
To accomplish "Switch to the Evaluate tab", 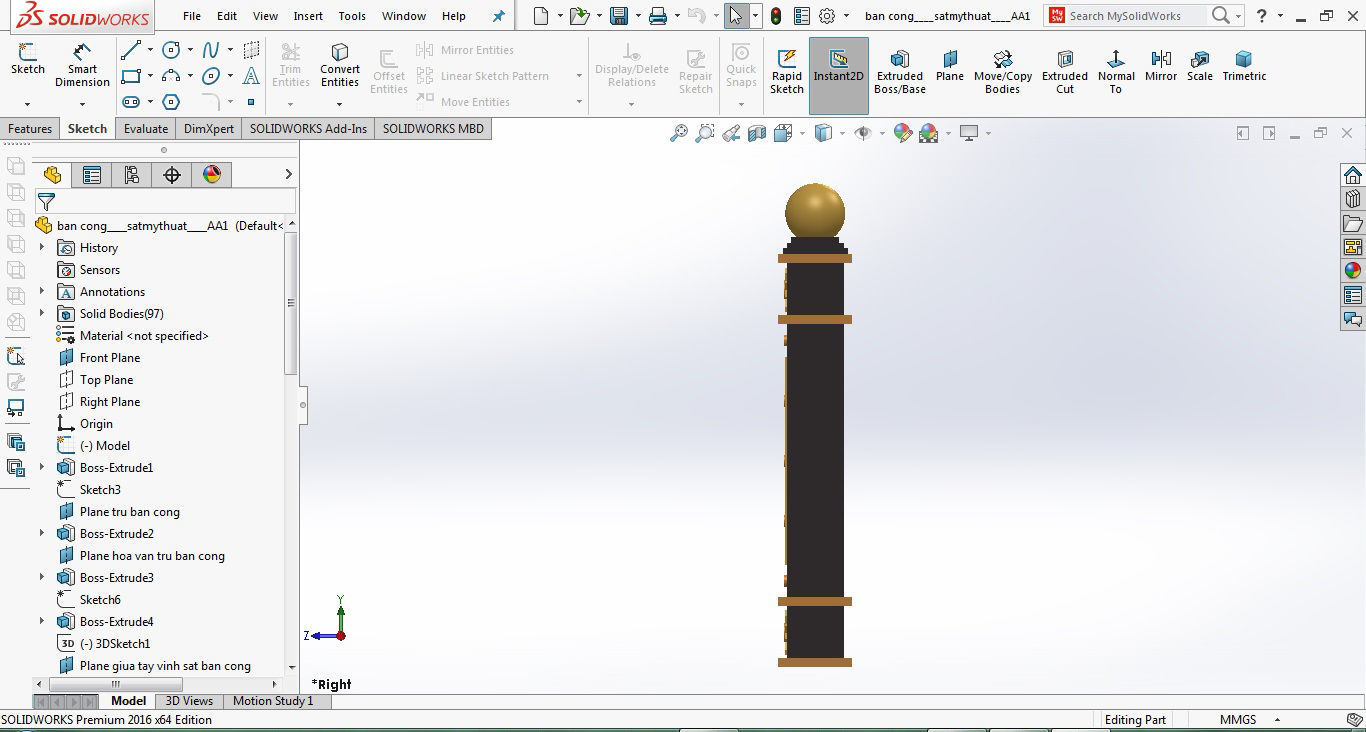I will (x=146, y=129).
